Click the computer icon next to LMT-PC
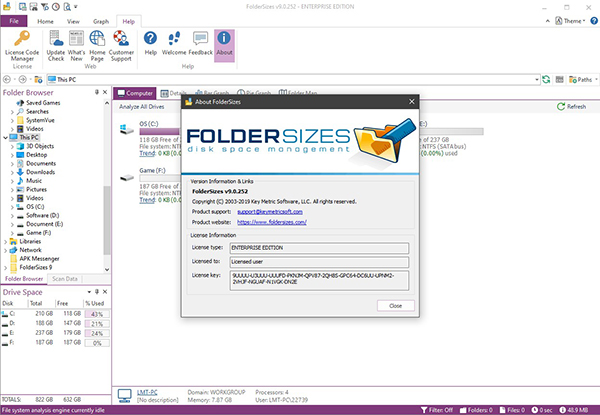This screenshot has height=415, width=600. tap(125, 396)
